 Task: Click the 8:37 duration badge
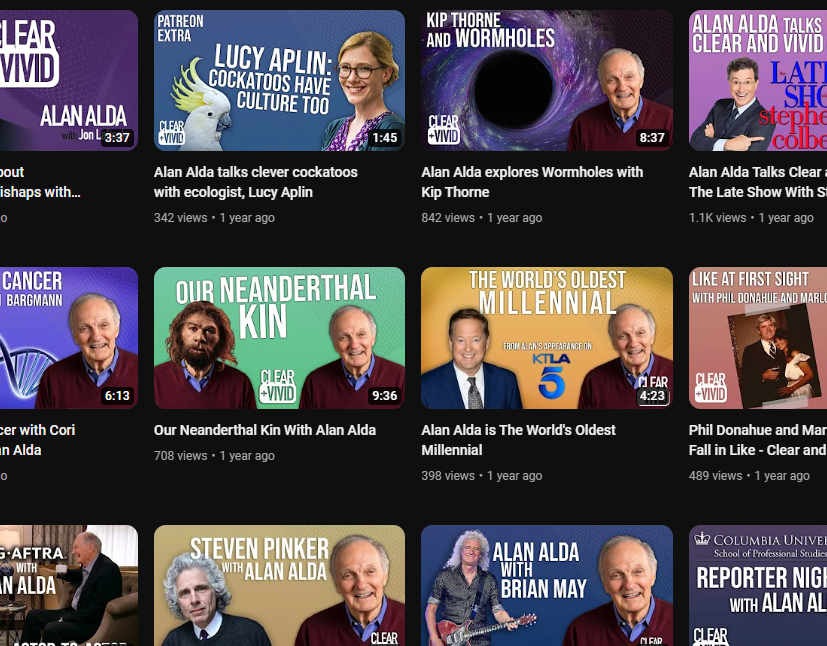tap(652, 138)
